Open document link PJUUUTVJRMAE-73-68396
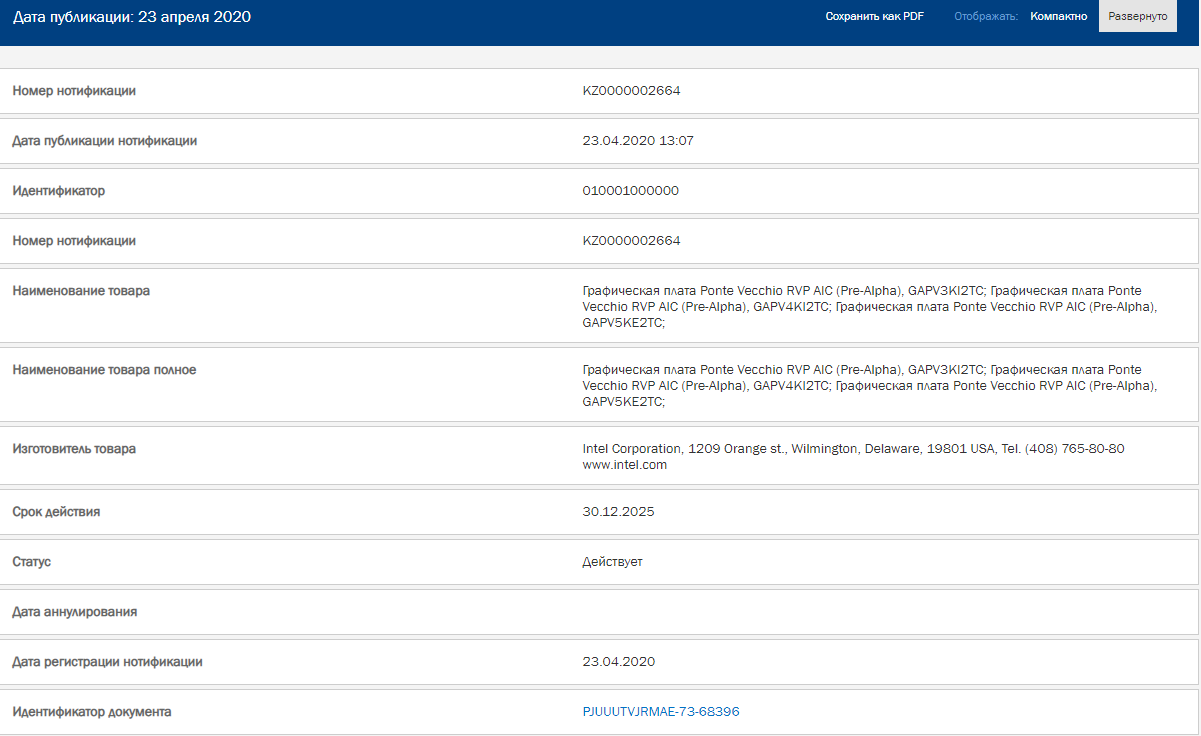Screen dimensions: 1201x736 [x=661, y=712]
